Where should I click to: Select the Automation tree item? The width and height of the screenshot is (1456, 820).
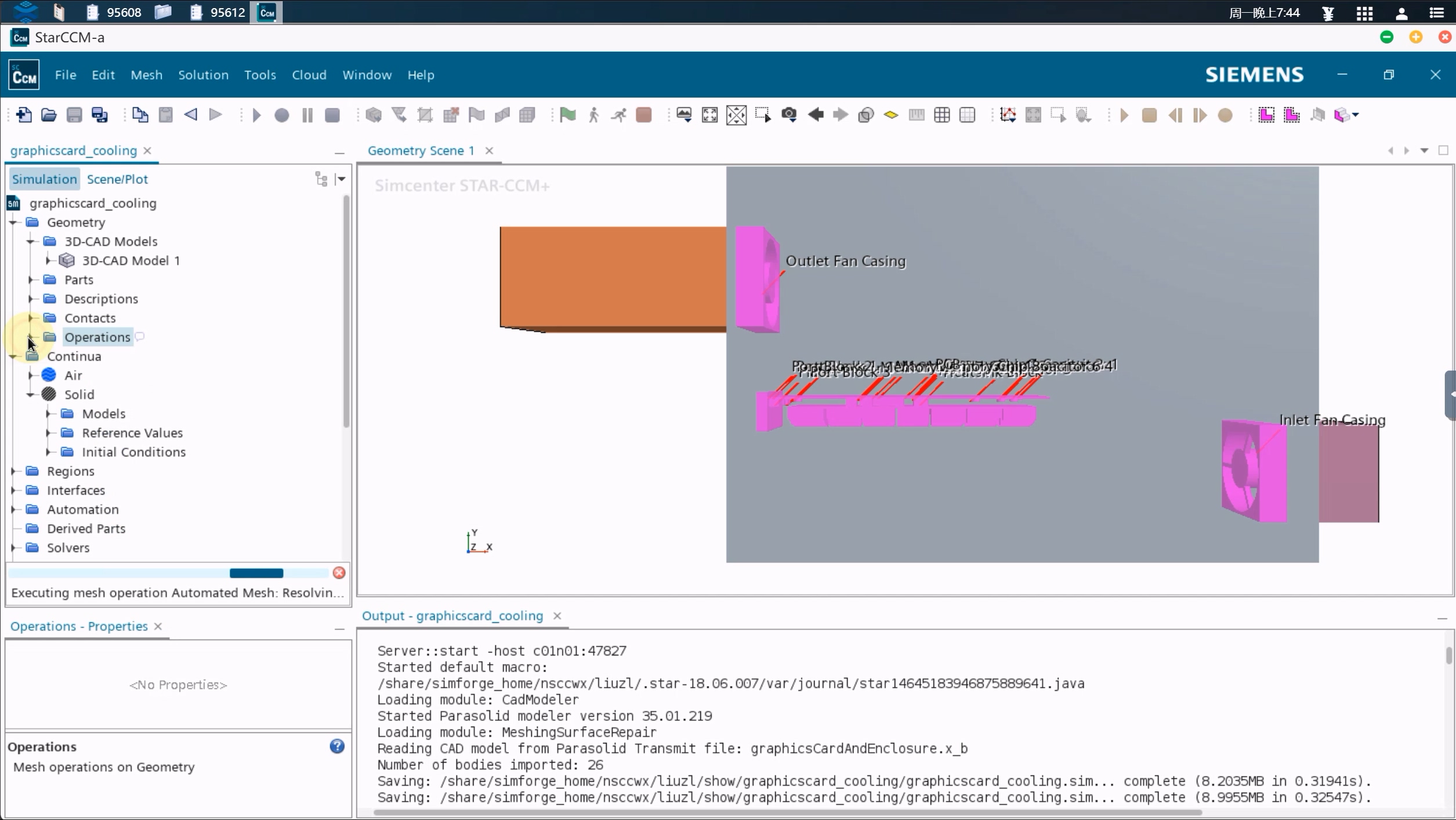click(82, 509)
